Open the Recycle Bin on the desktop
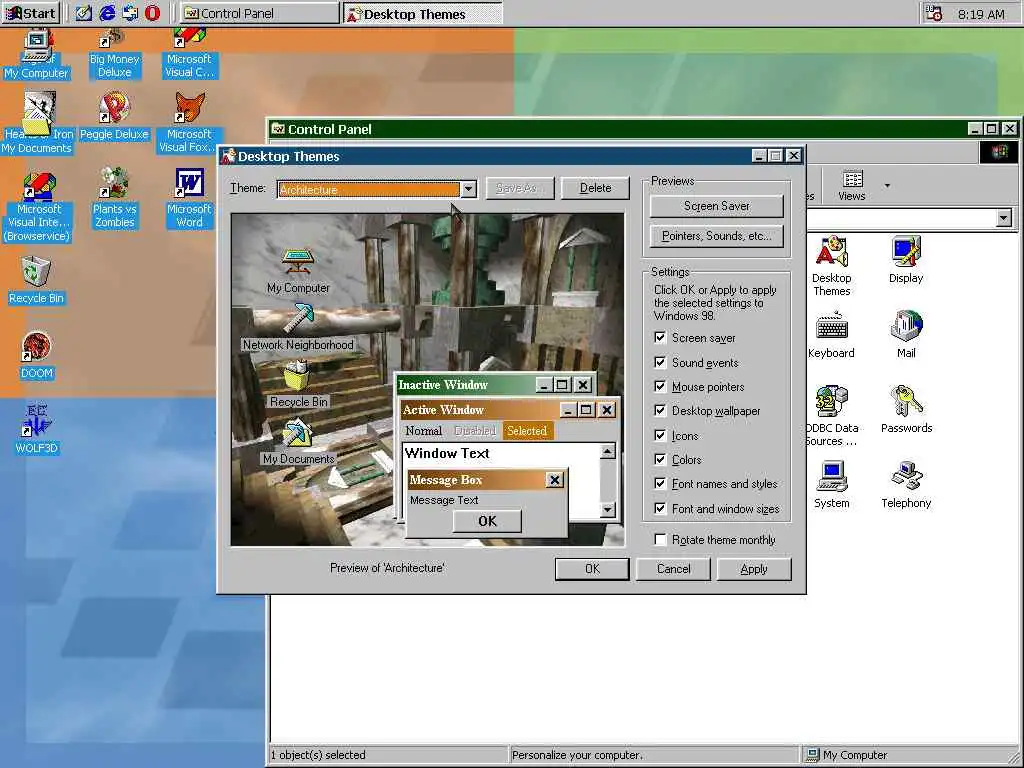The image size is (1024, 768). pyautogui.click(x=36, y=281)
